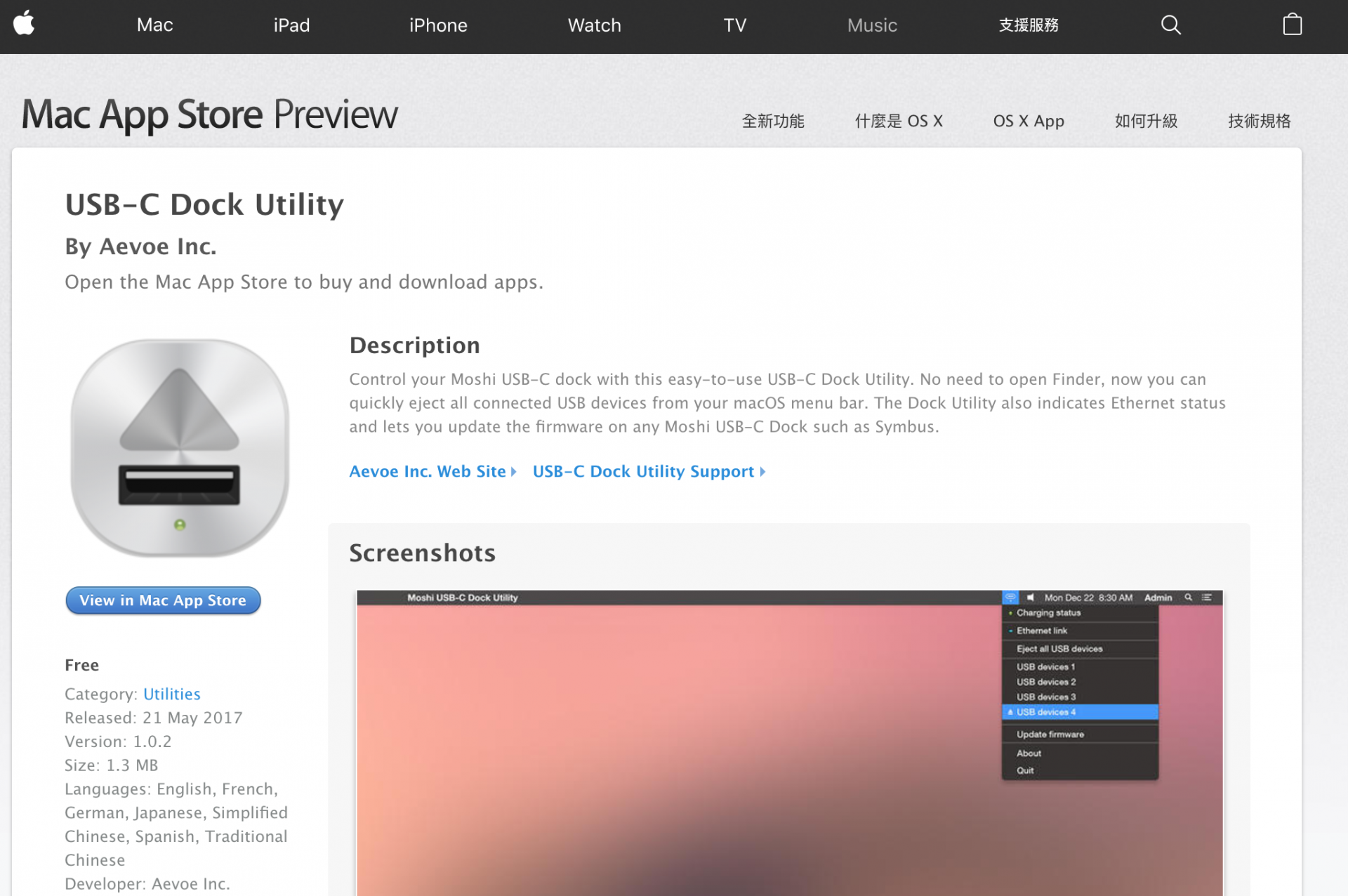Click the Apple logo icon

point(24,24)
